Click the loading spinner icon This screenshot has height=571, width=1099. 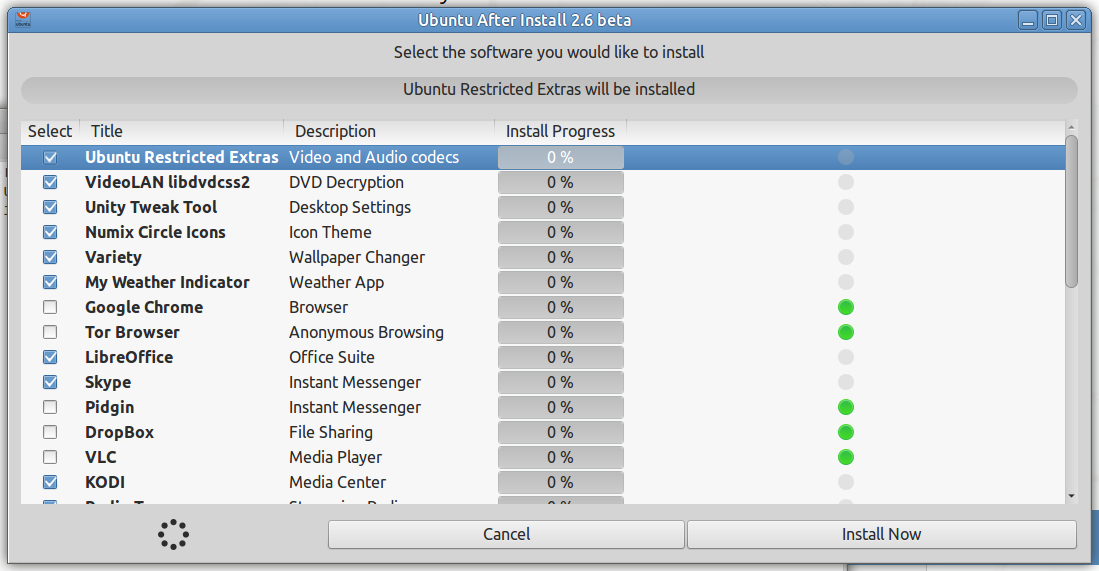click(x=173, y=535)
